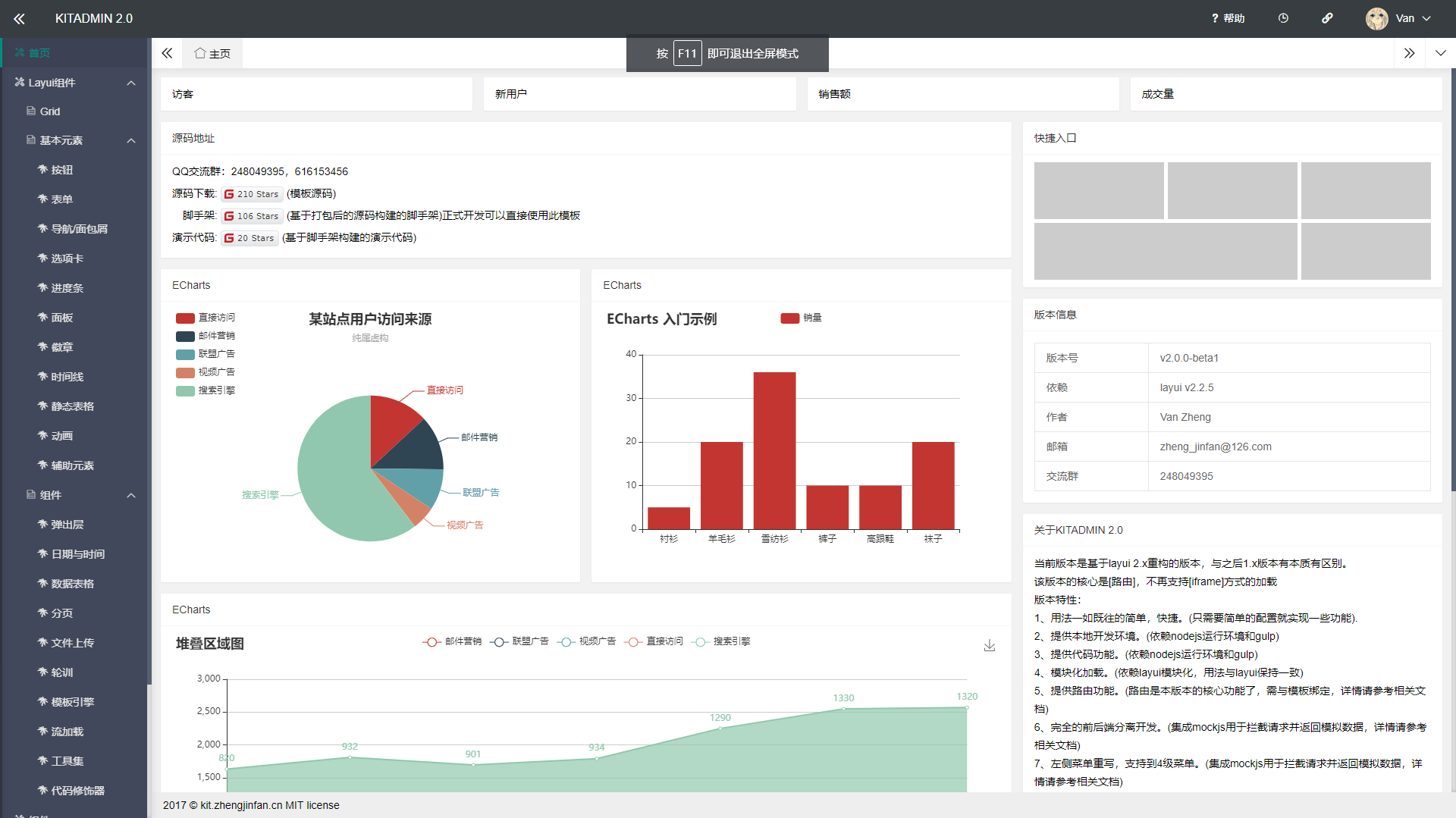
Task: Click the icon beside 轮训
Action: 42,672
